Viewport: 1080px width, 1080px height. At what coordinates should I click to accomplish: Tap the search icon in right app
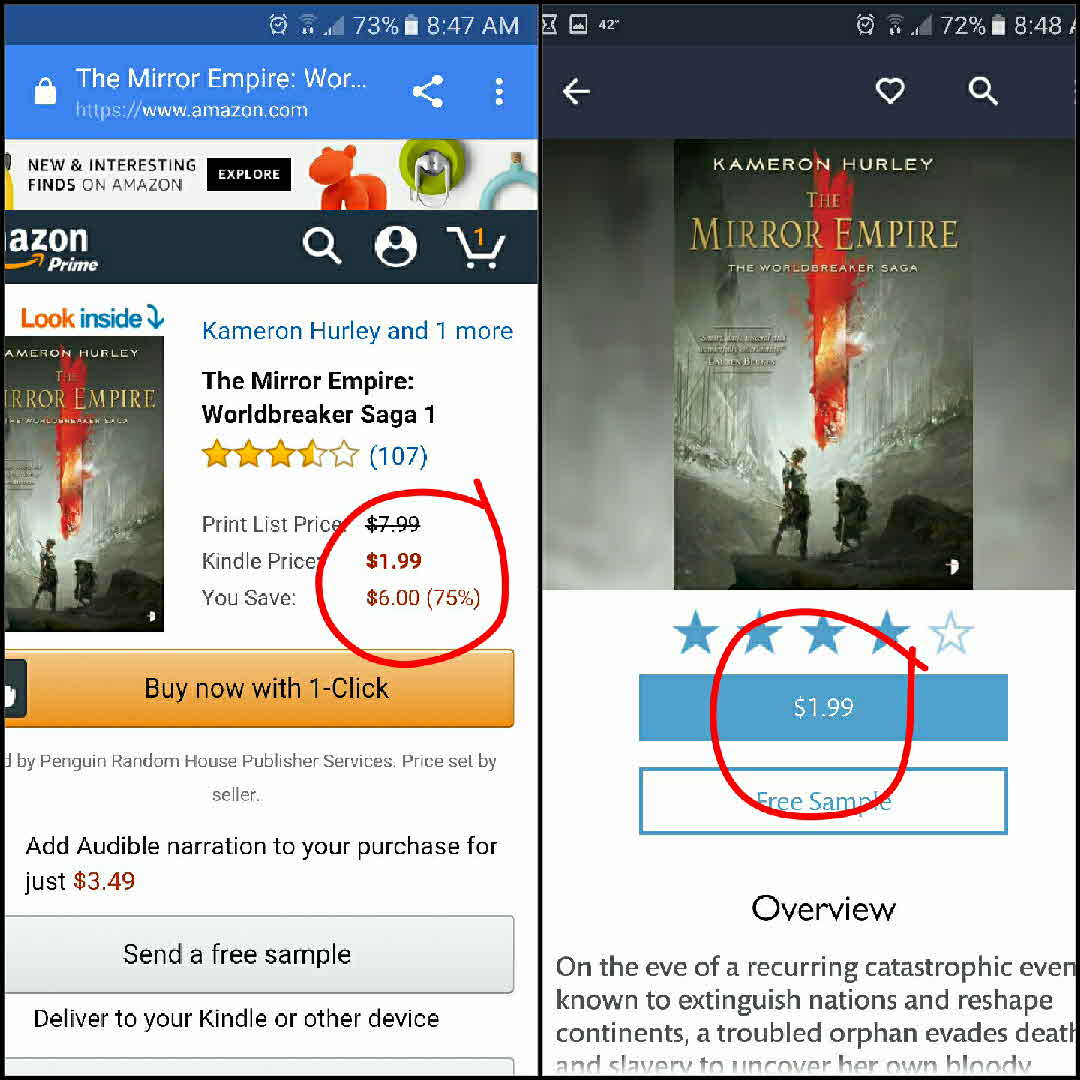(x=982, y=91)
